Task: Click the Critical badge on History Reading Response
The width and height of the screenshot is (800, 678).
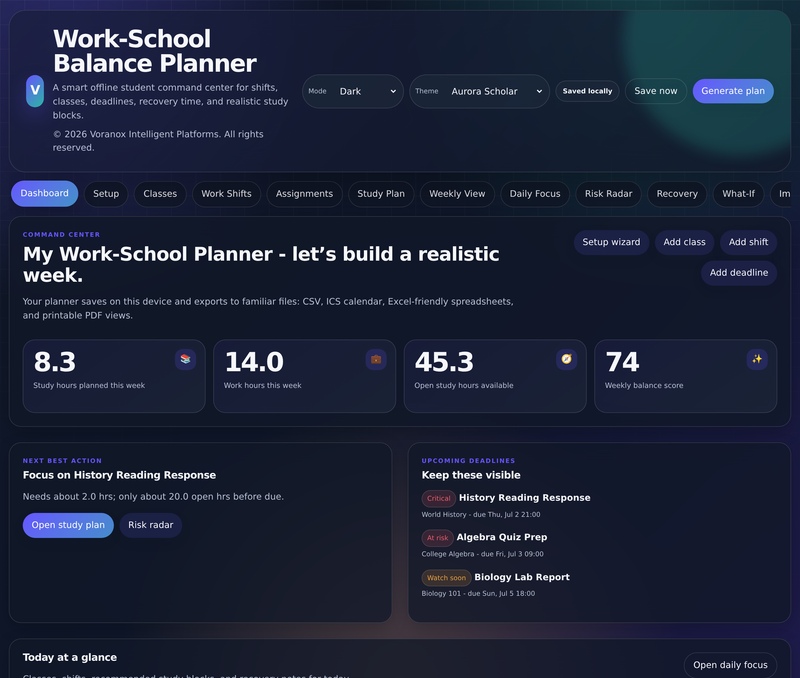Action: tap(439, 498)
